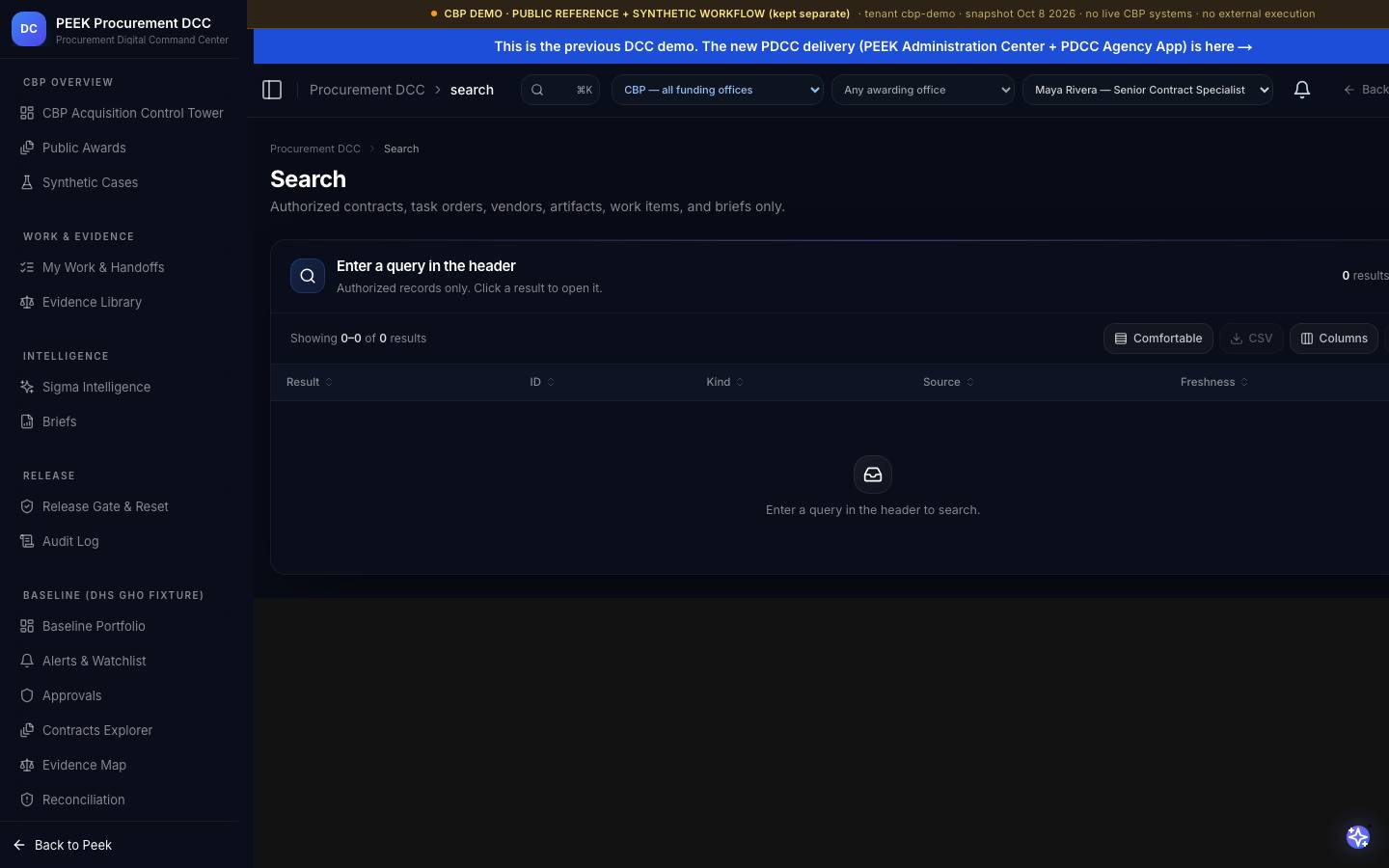Open Public Awards page
The height and width of the screenshot is (868, 1389).
[x=122, y=148]
